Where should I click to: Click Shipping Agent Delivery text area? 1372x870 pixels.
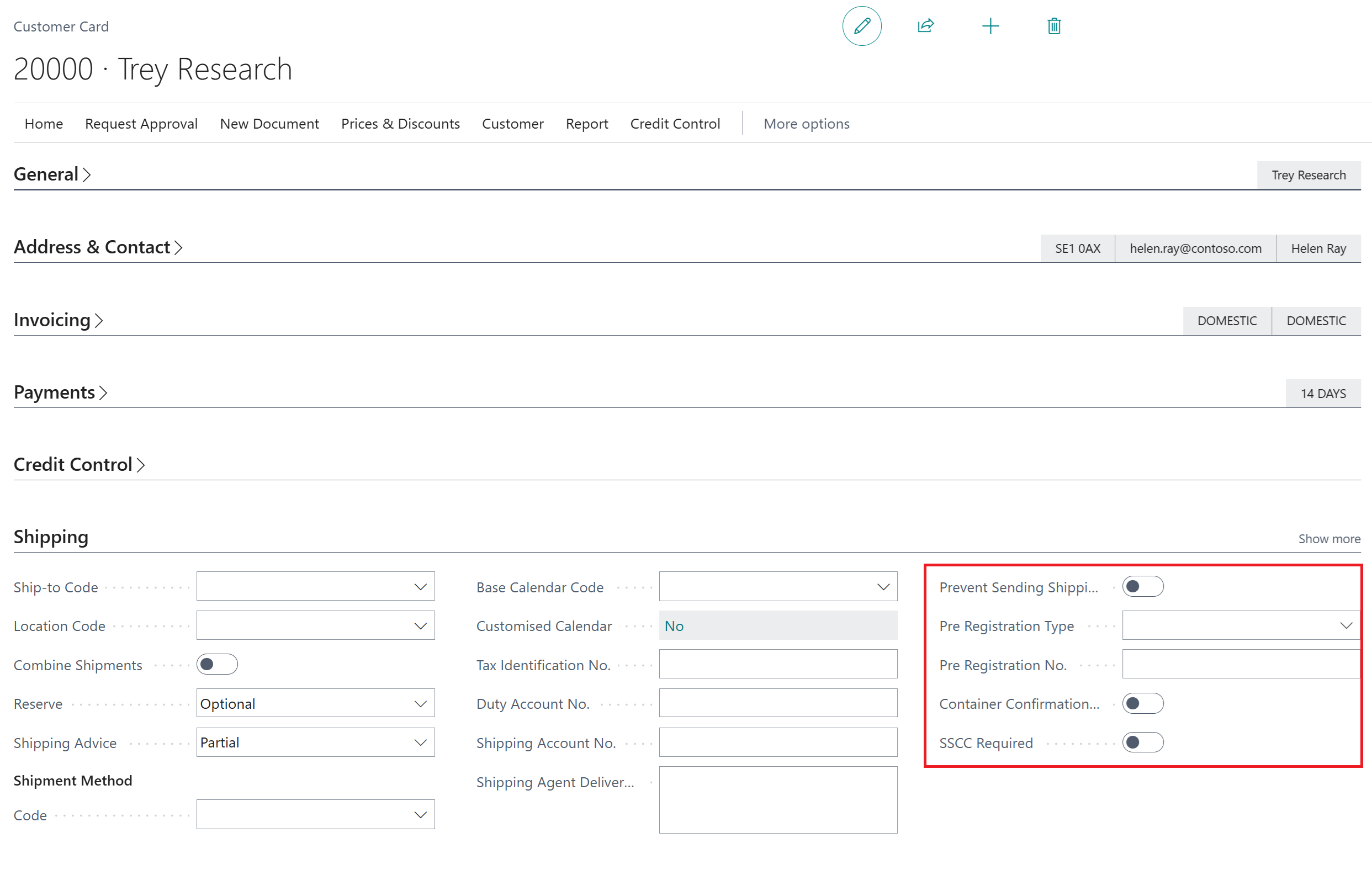(x=778, y=800)
